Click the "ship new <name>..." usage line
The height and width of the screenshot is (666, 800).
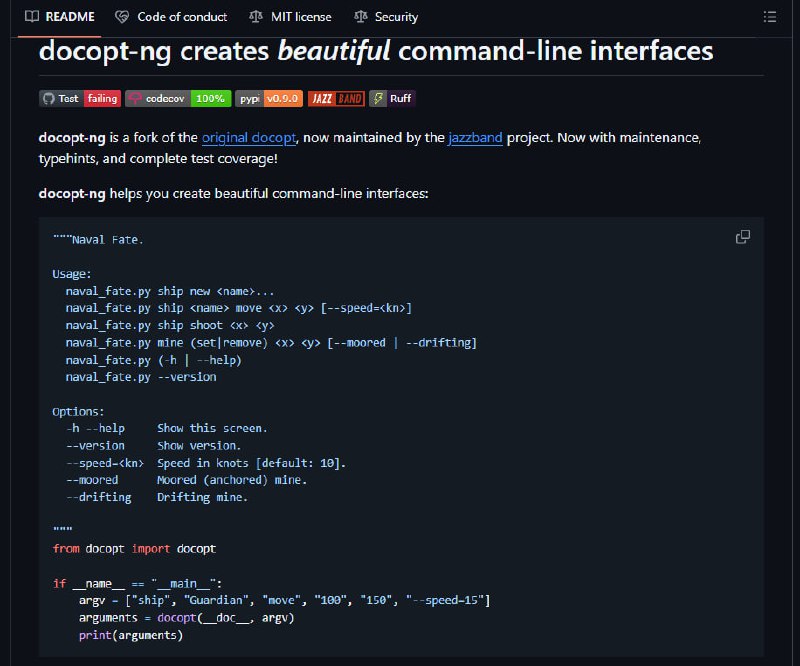coord(170,291)
